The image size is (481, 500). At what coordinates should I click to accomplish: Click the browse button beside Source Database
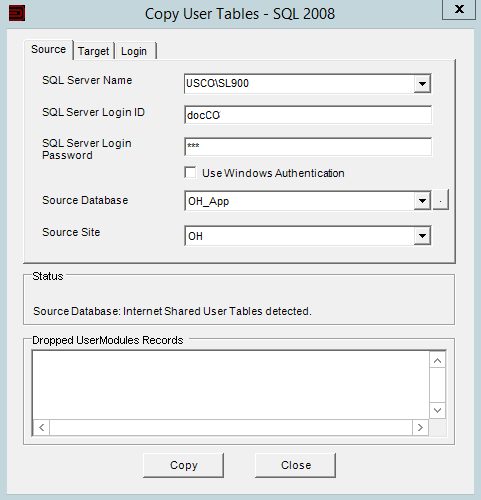tap(440, 200)
